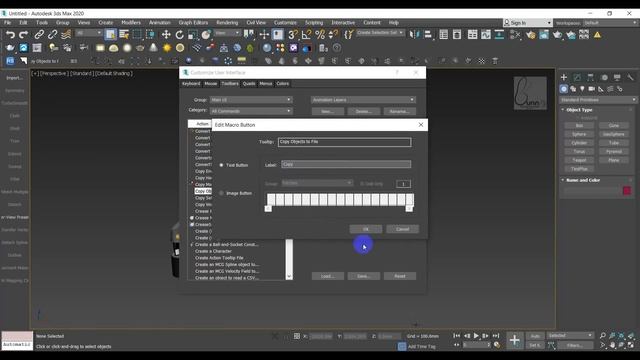Toggle the Auto key mode button
Screen dimensions: 640x360
pyautogui.click(x=536, y=336)
